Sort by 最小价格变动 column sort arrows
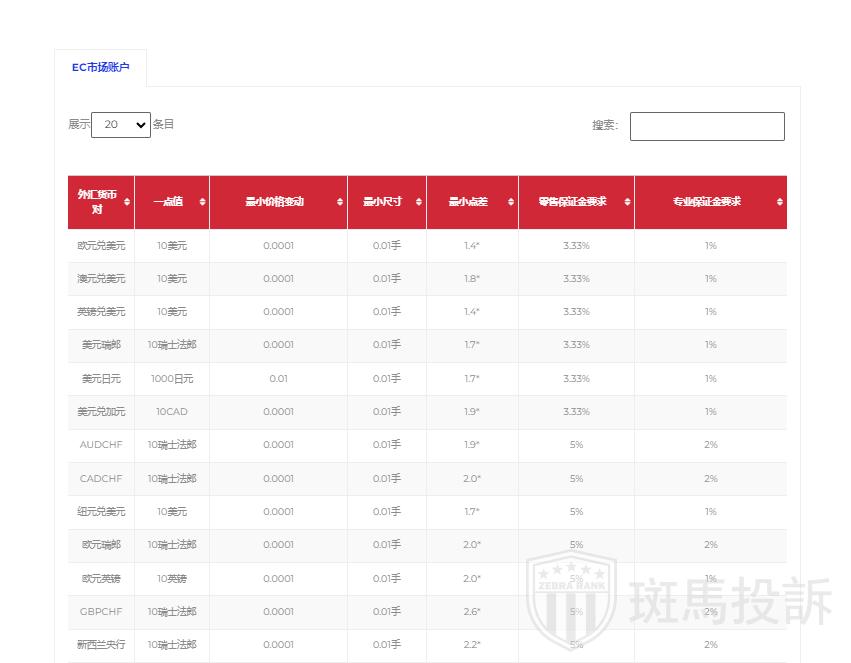The width and height of the screenshot is (851, 663). pyautogui.click(x=340, y=202)
